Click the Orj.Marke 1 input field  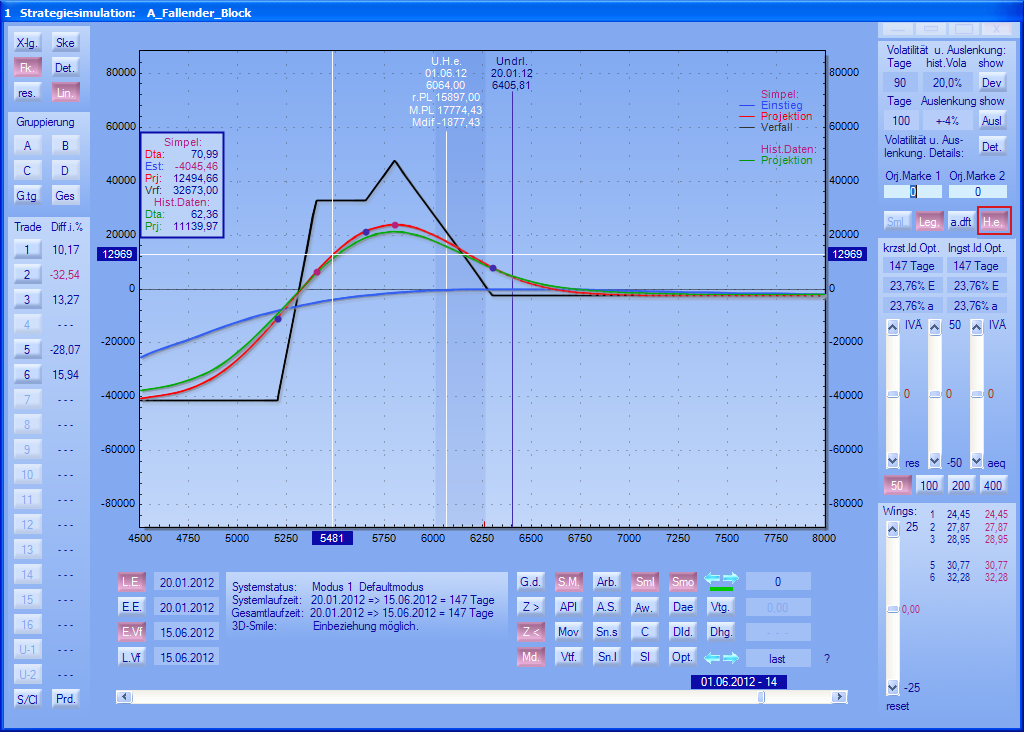912,192
